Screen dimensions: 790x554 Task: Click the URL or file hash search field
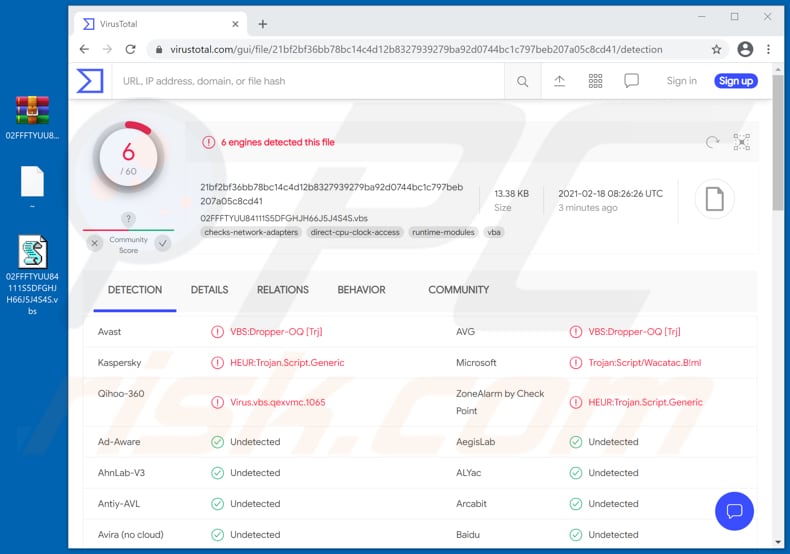(x=307, y=81)
